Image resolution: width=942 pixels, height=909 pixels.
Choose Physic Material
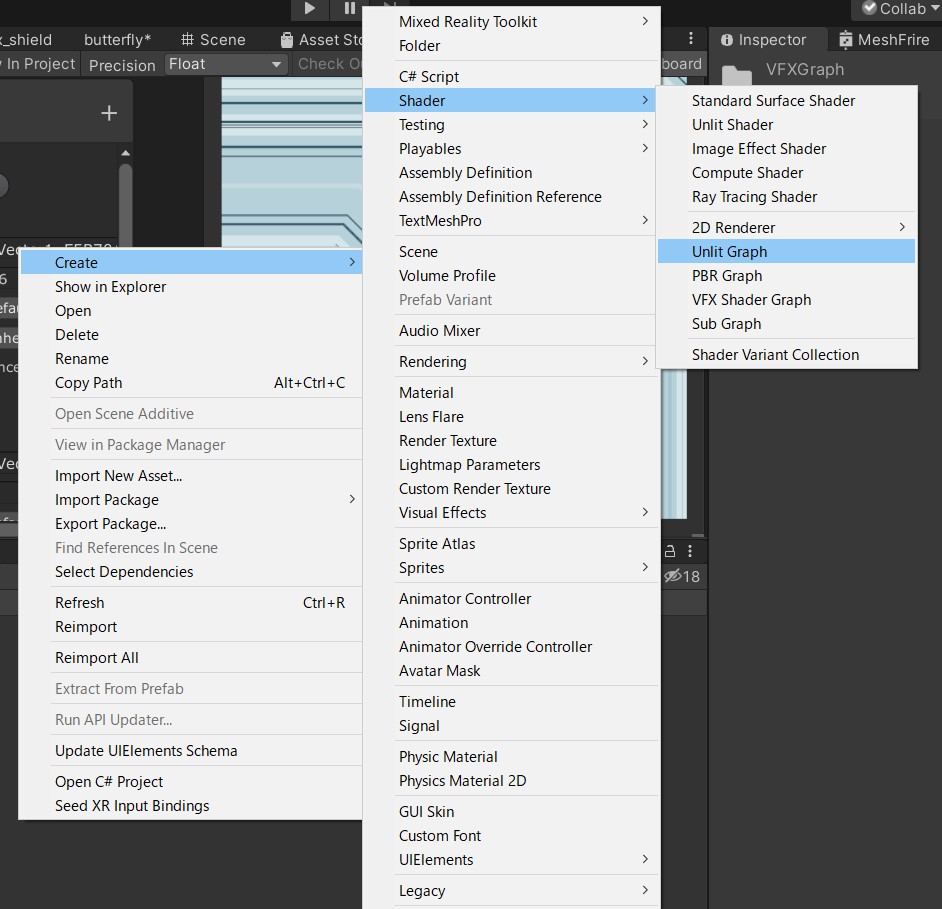(512, 756)
